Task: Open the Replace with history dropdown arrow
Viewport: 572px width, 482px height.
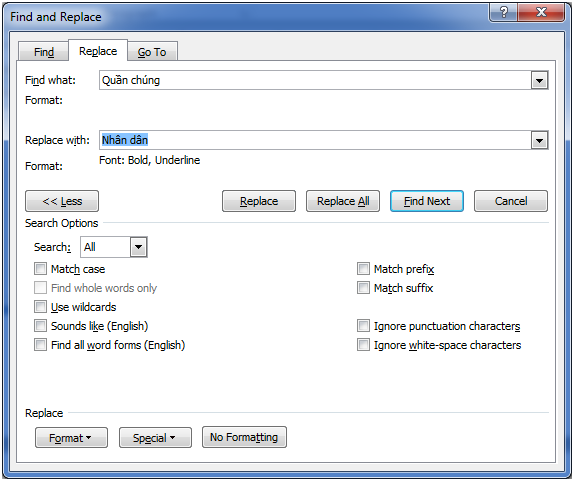Action: 539,140
